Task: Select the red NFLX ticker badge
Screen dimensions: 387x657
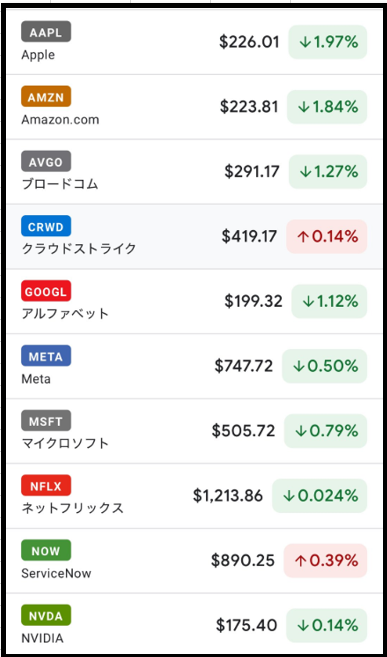Action: pos(46,485)
